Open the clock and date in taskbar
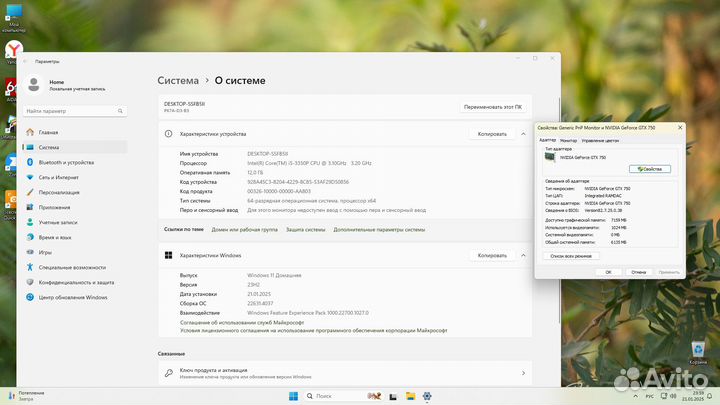This screenshot has width=720, height=405. [693, 396]
